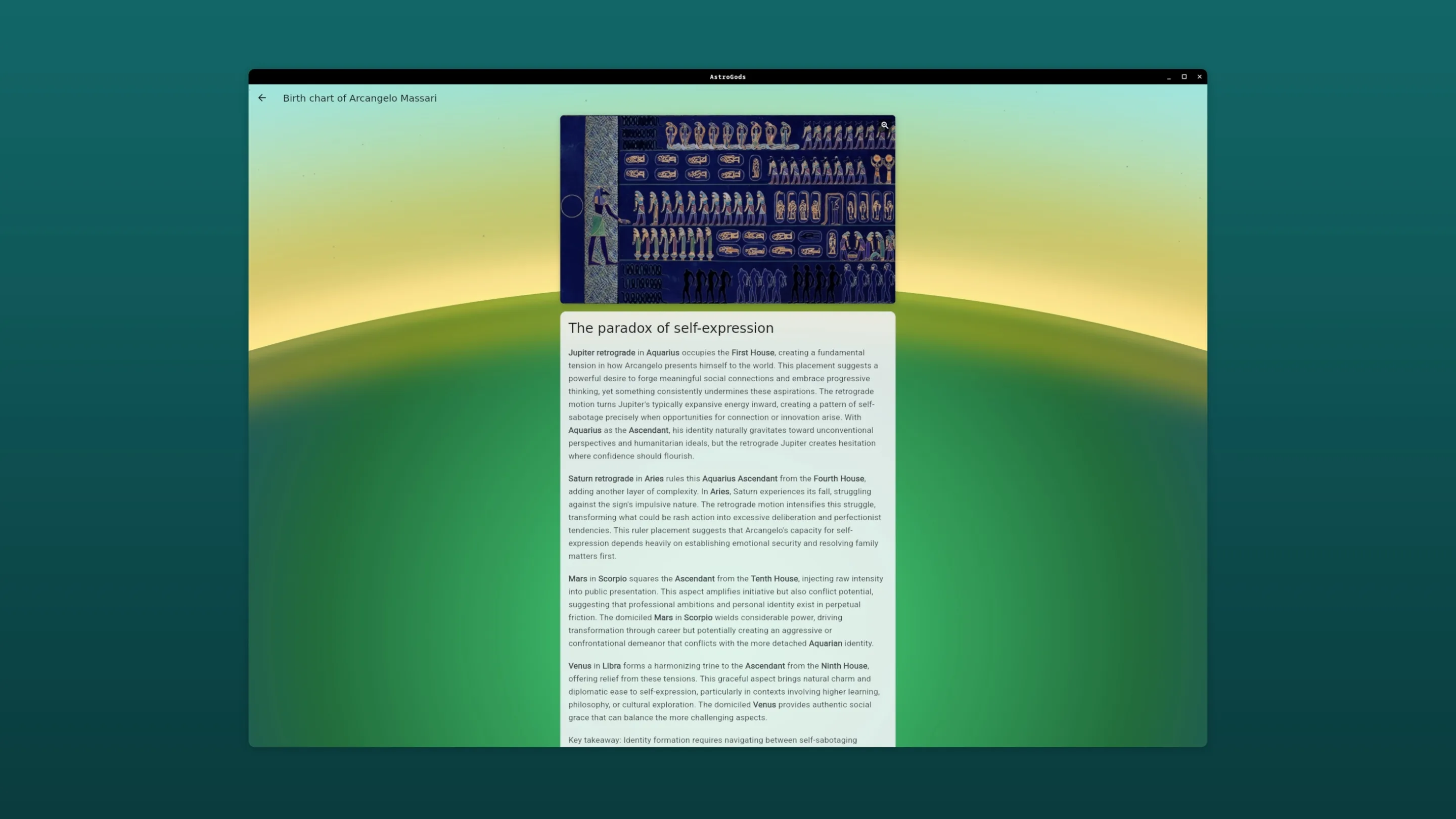Viewport: 1456px width, 819px height.
Task: Click the 'Aries' placement term
Action: (x=654, y=478)
